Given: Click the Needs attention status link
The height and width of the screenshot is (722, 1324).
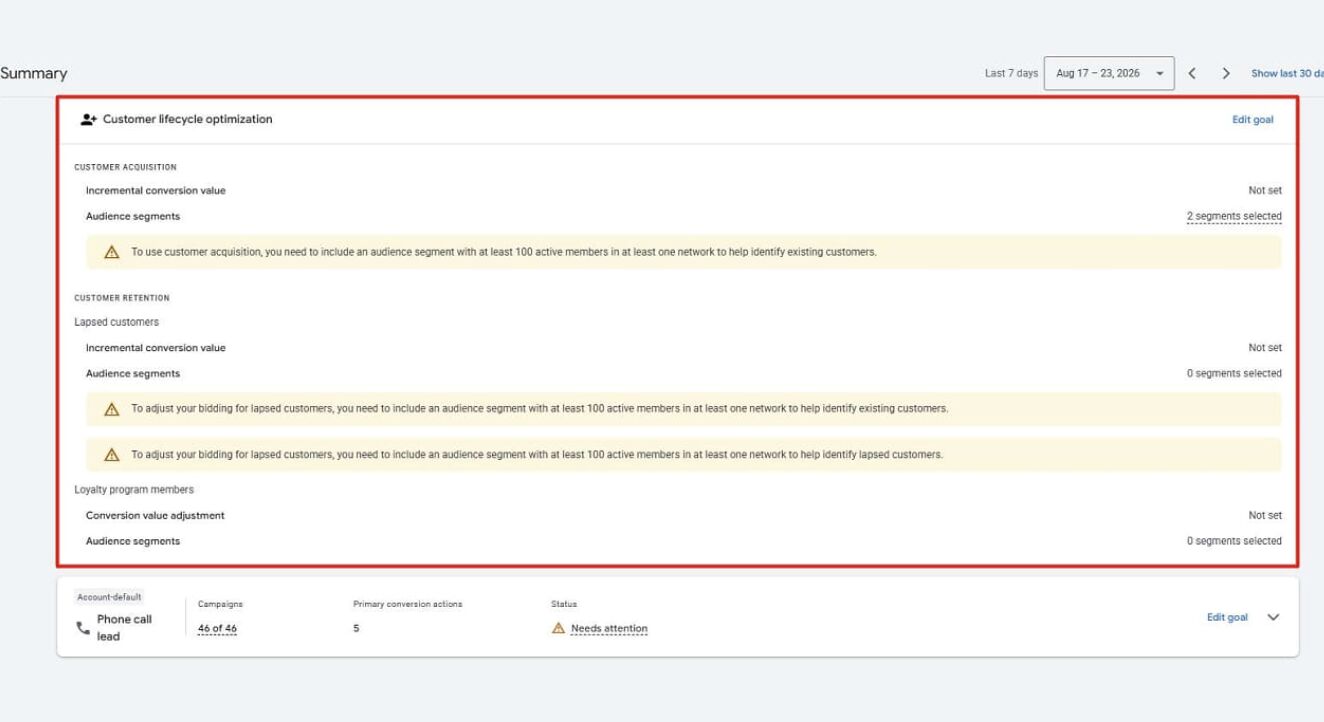Looking at the screenshot, I should (609, 629).
